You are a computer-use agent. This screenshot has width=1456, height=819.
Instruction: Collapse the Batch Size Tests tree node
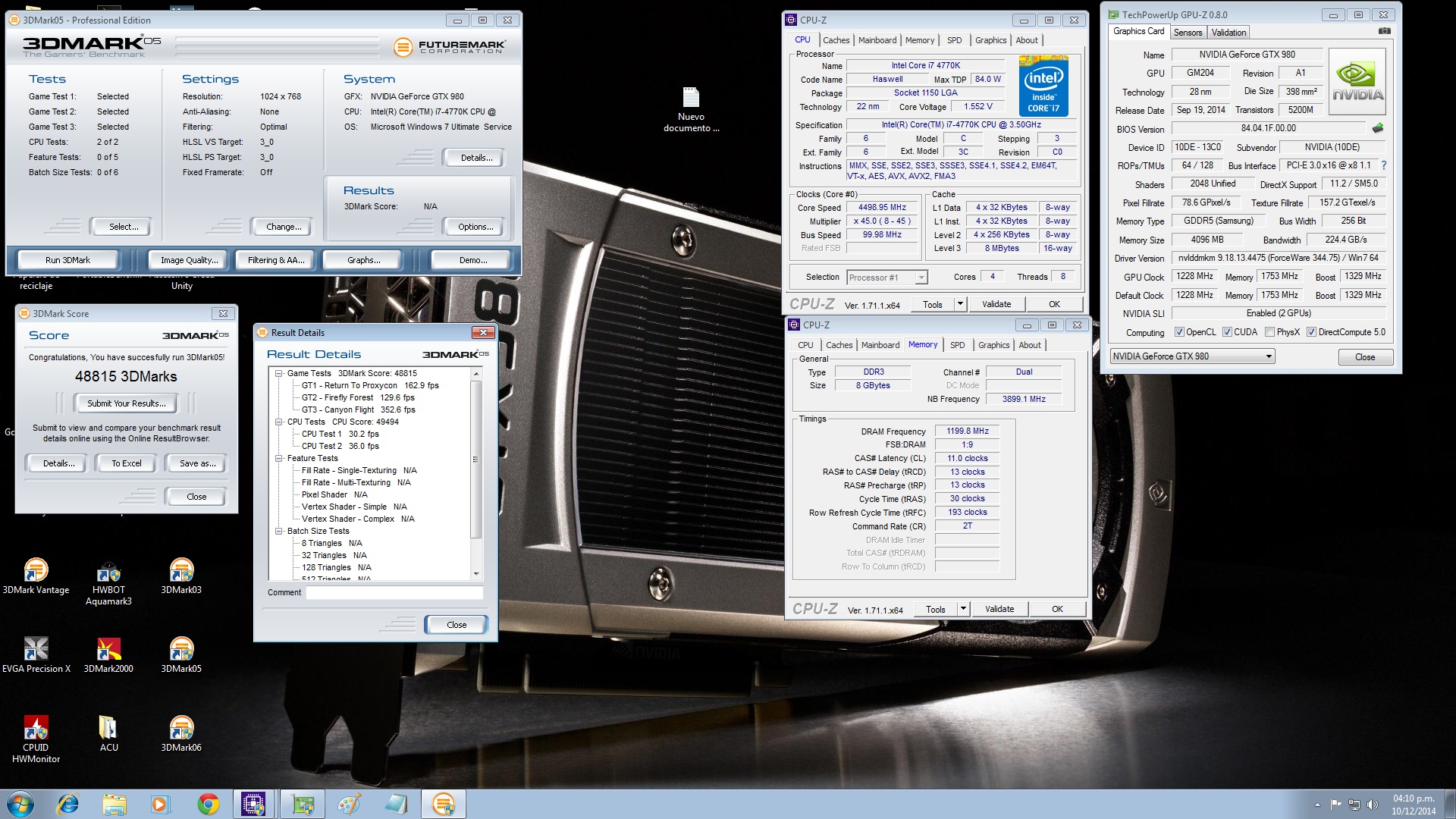(x=278, y=531)
